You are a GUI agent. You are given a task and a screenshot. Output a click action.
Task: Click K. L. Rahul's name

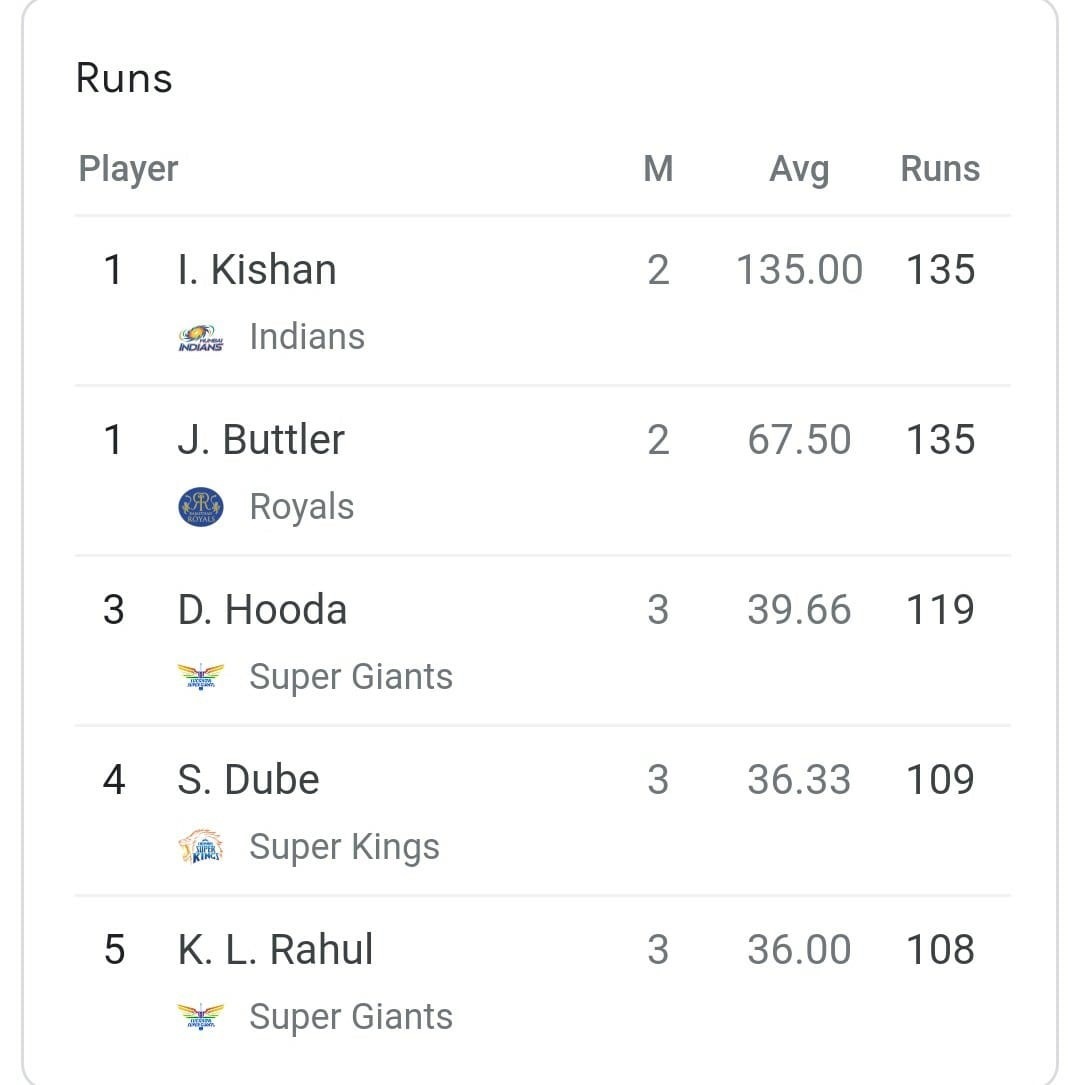coord(275,948)
